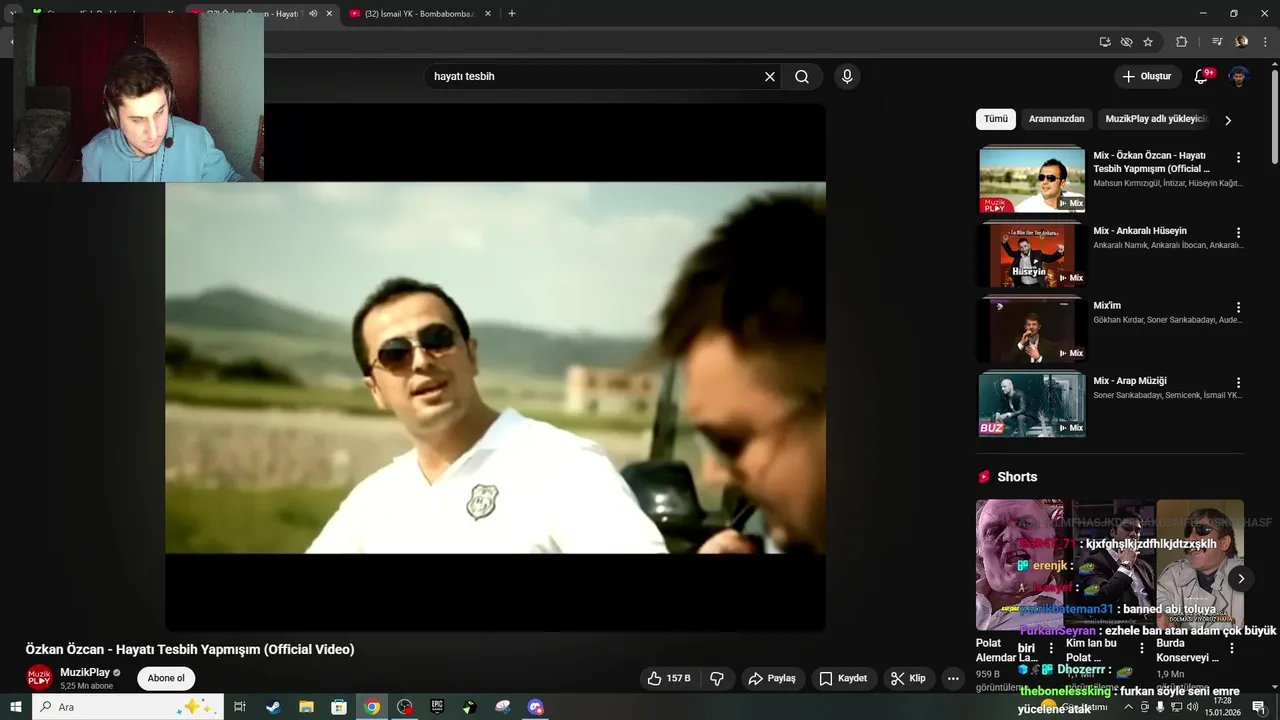Image resolution: width=1280 pixels, height=720 pixels.
Task: Open options for Mix - Ankaralı Hüseyin
Action: coord(1238,233)
